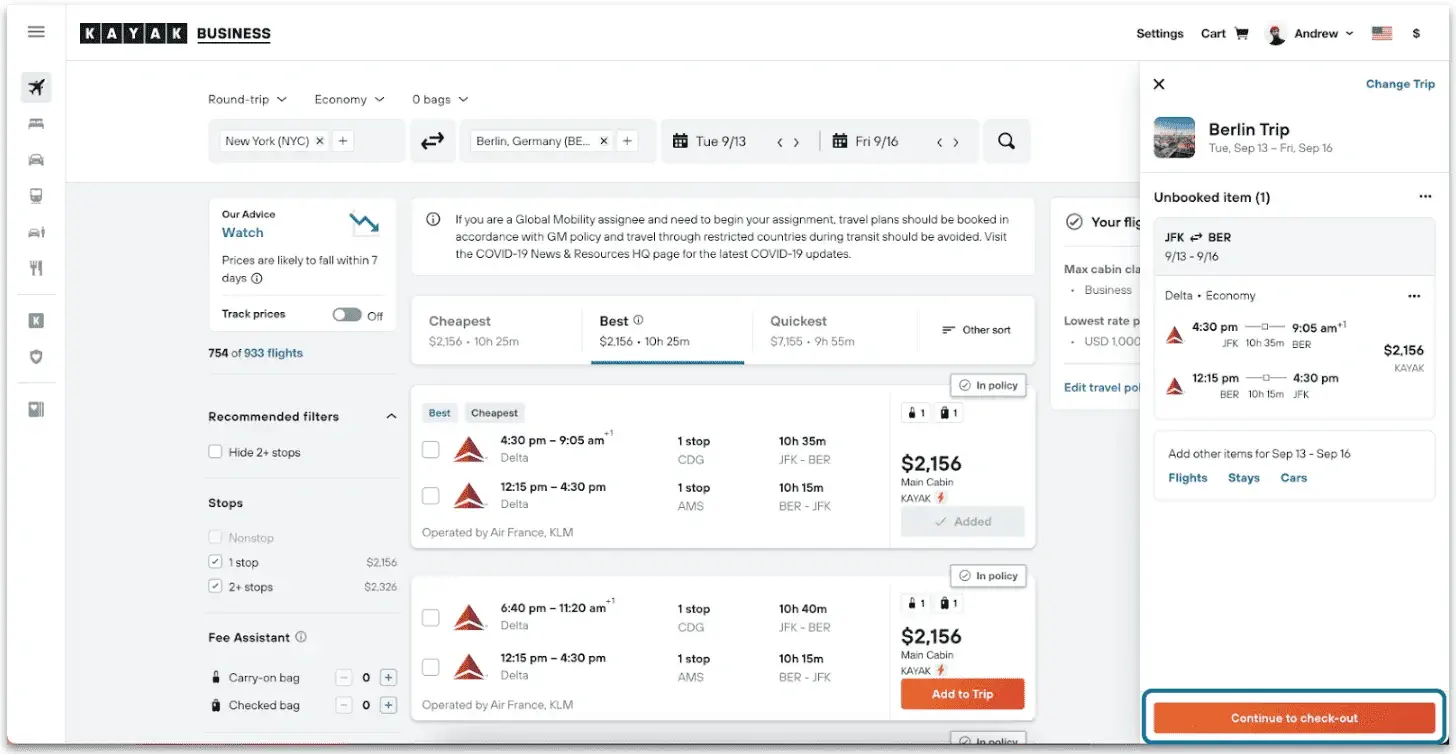This screenshot has height=754, width=1456.
Task: Uncheck the 1 stop filter
Action: coord(215,562)
